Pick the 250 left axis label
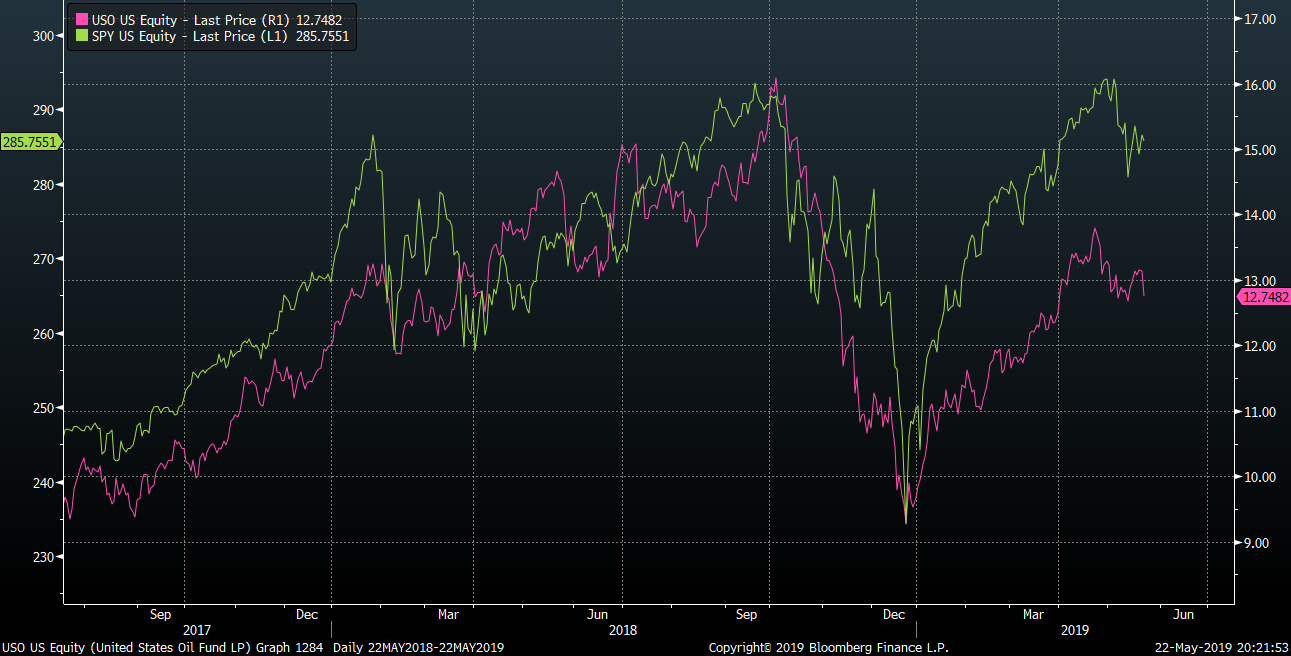Image resolution: width=1291 pixels, height=656 pixels. coord(44,408)
